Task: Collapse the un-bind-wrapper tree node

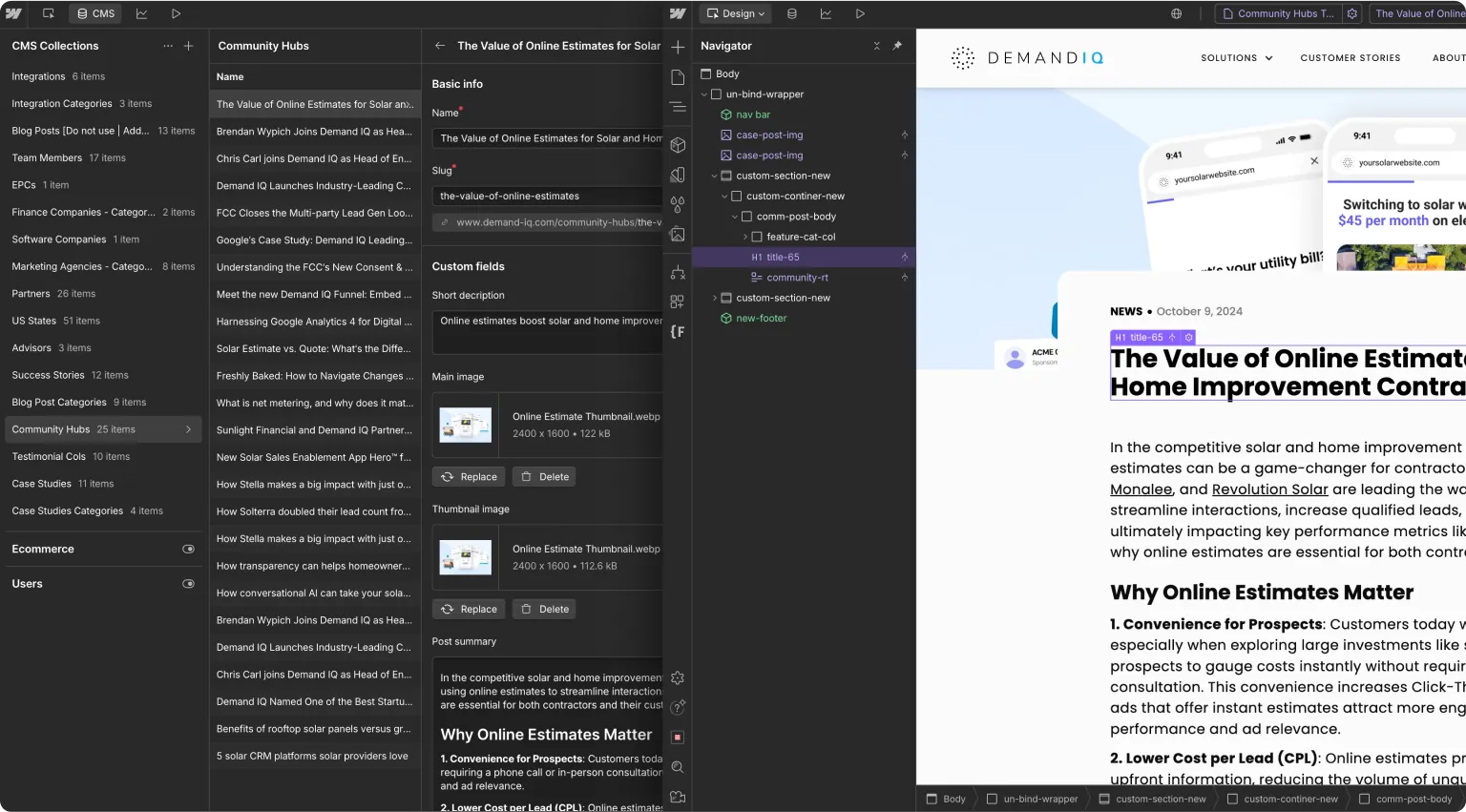Action: click(704, 94)
